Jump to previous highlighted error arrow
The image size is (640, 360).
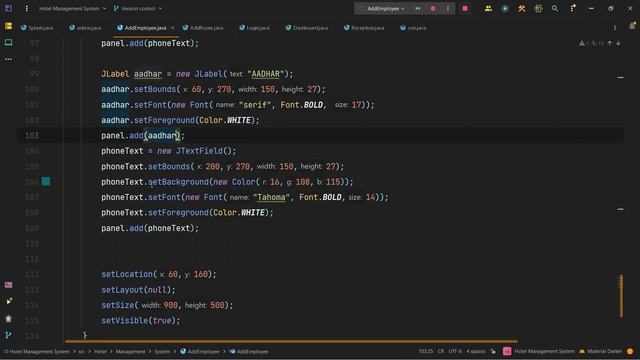609,43
